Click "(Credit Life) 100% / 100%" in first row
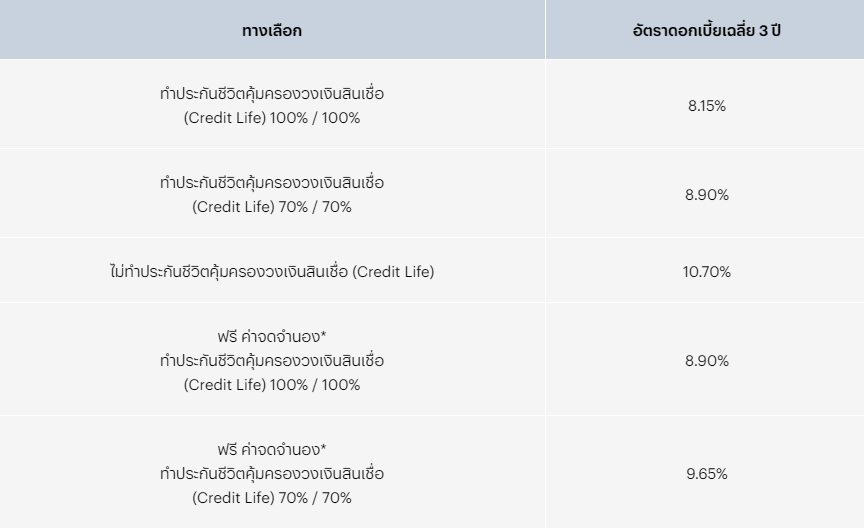Image resolution: width=864 pixels, height=528 pixels. click(272, 118)
